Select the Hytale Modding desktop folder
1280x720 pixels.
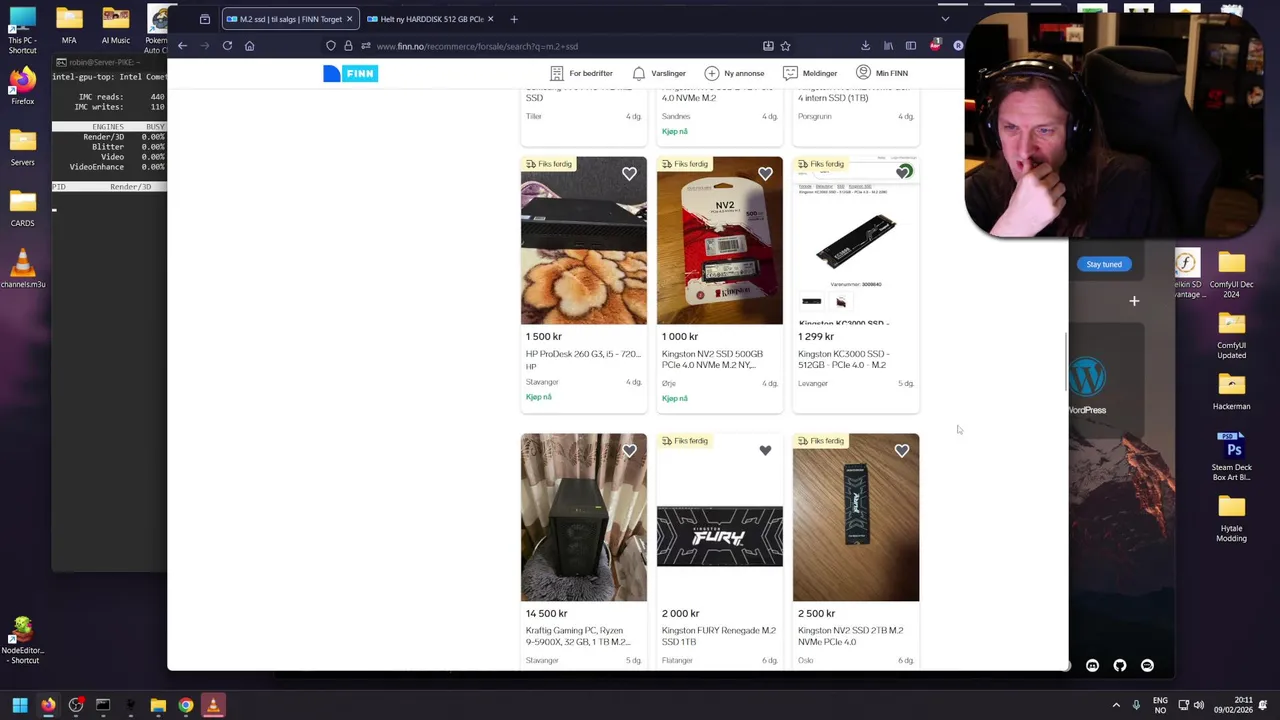coord(1231,518)
